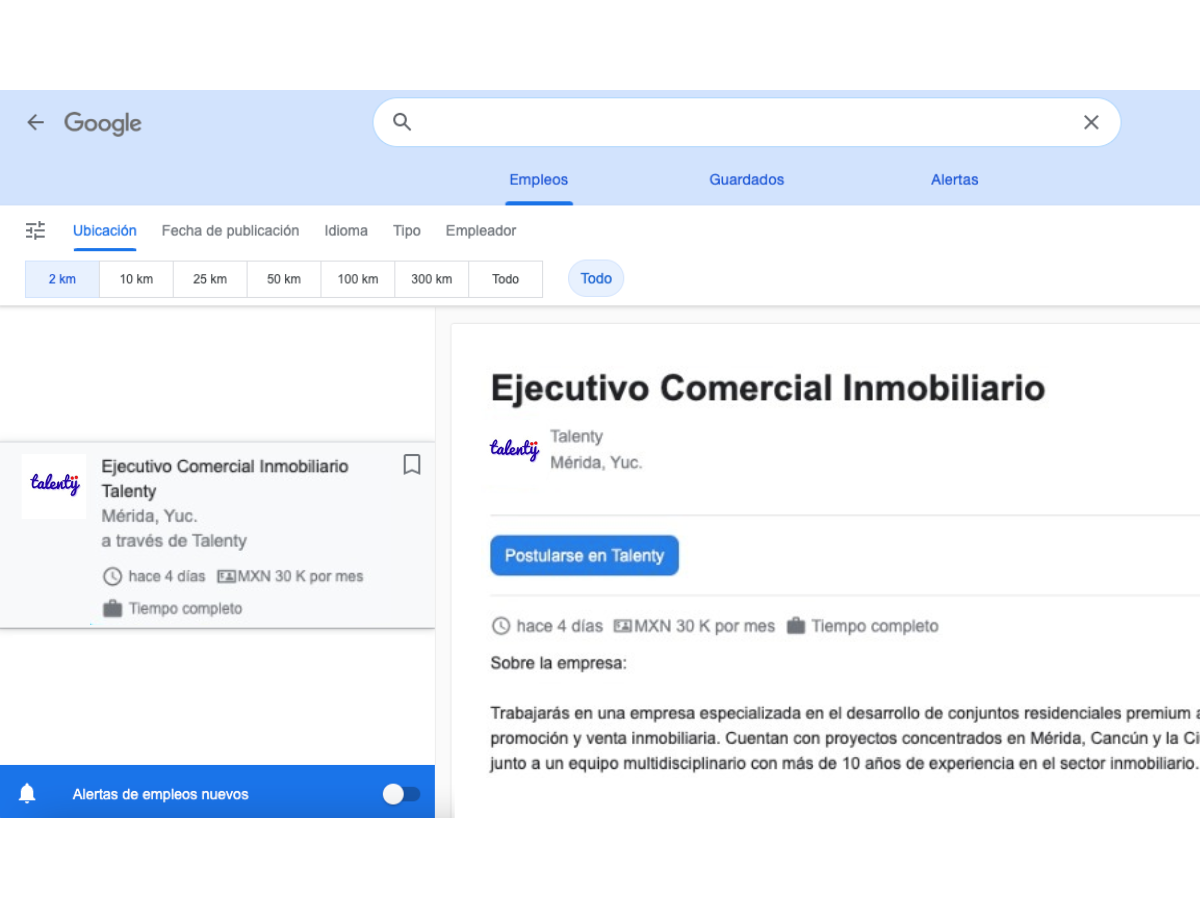Click the Talenty logo in job list
1200x900 pixels.
pyautogui.click(x=54, y=486)
